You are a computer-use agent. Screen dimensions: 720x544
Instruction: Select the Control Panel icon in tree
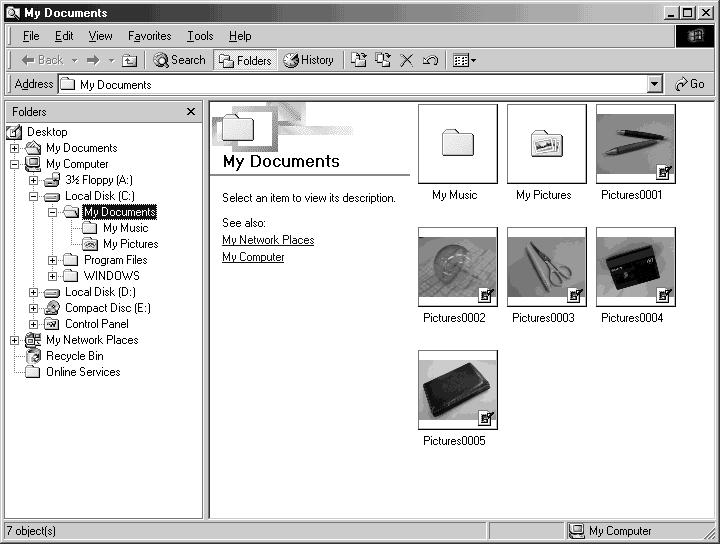52,324
